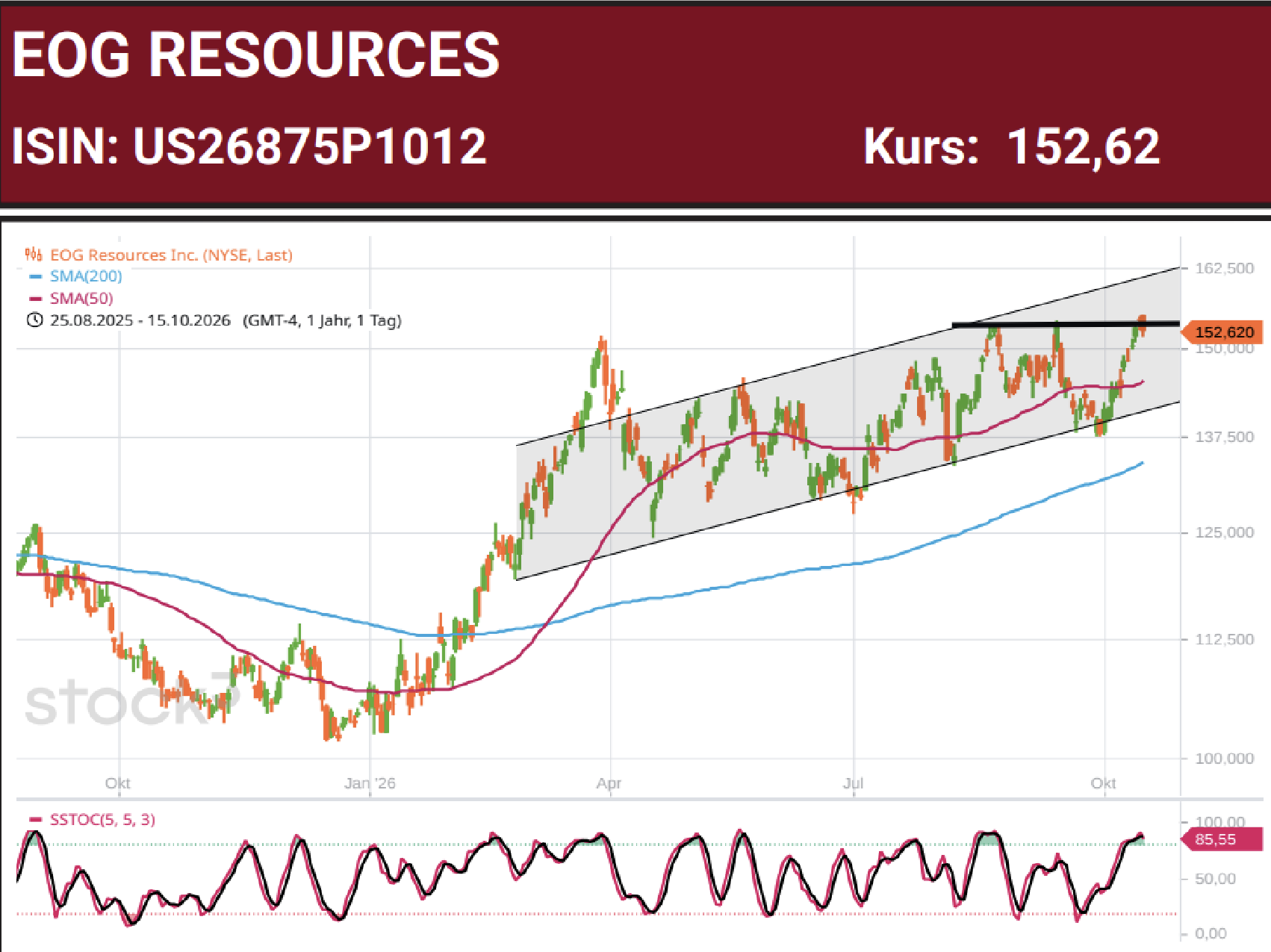Click the Kurs: 152,62 price text
The width and height of the screenshot is (1271, 952).
pos(1012,146)
